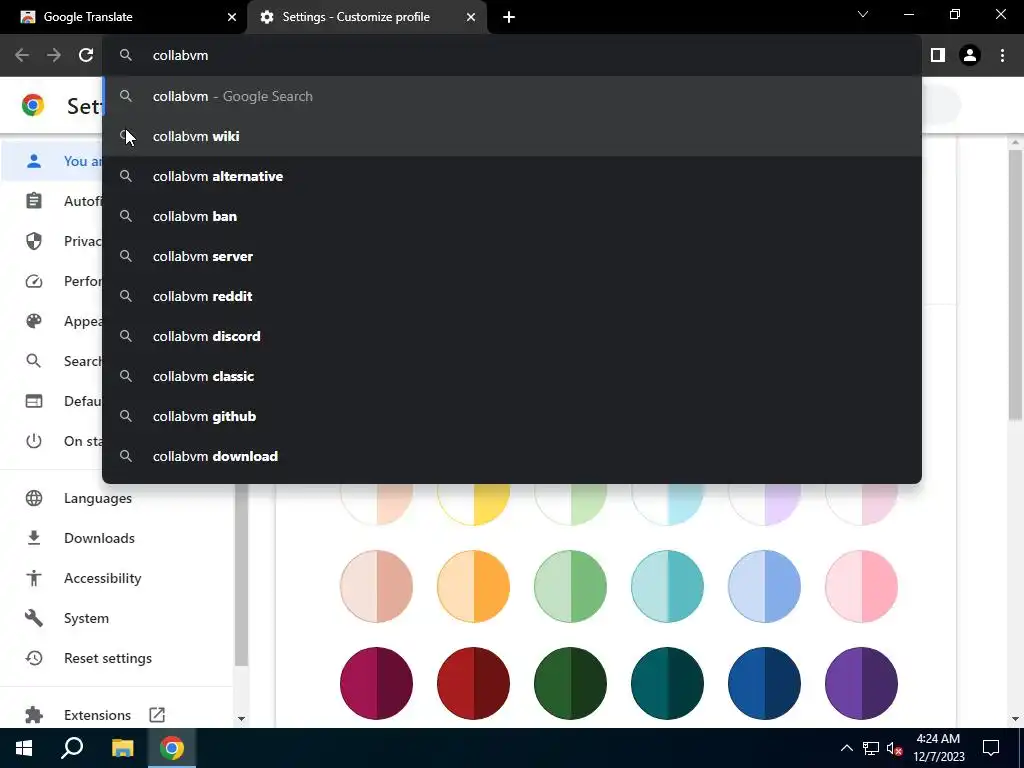
Task: Close the Google Translate tab
Action: [232, 17]
